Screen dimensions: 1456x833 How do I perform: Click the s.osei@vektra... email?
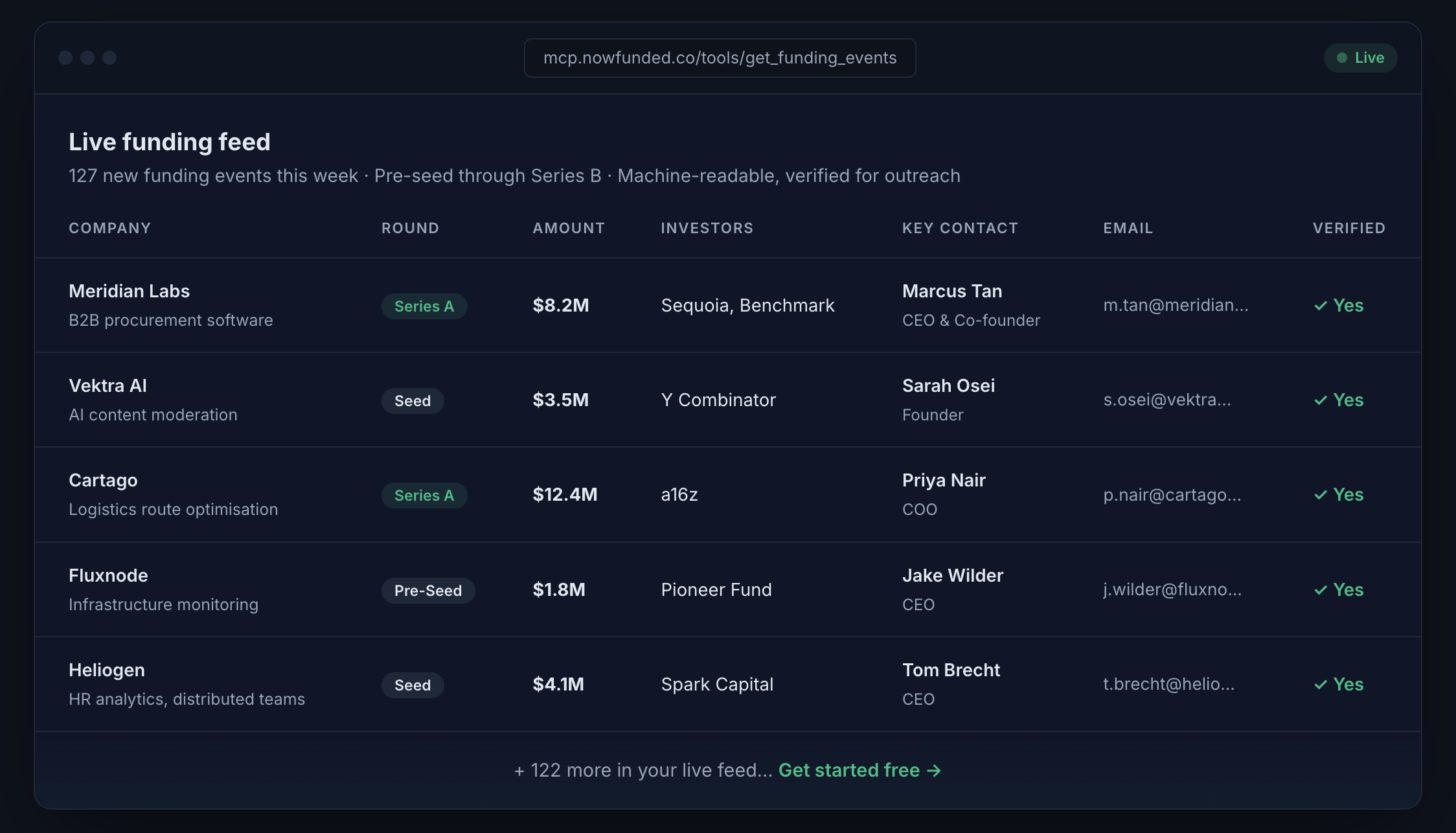(1167, 400)
